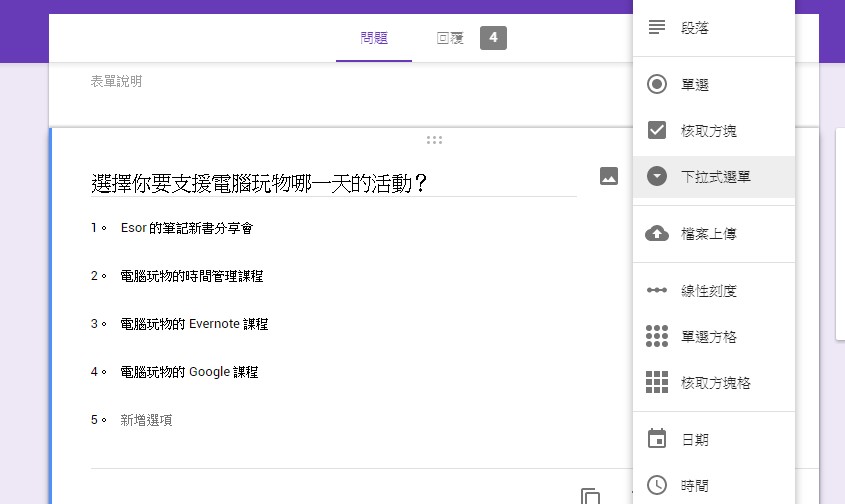Click the calendar icon beside 日期
Image resolution: width=845 pixels, height=504 pixels.
[656, 439]
